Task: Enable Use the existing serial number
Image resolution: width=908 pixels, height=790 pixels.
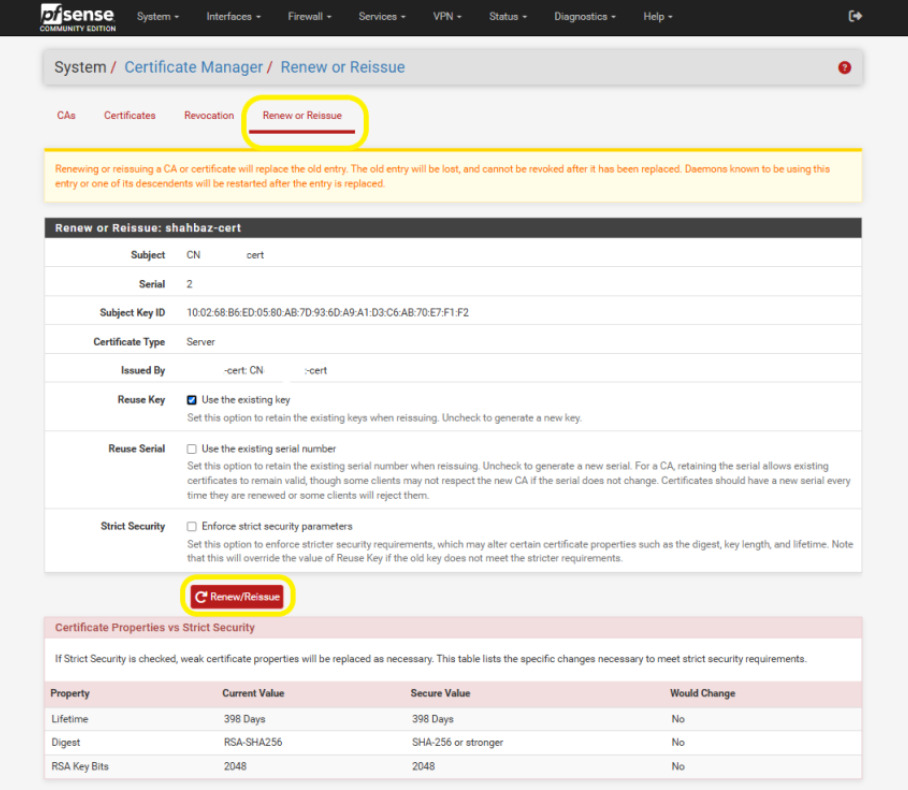Action: 192,449
